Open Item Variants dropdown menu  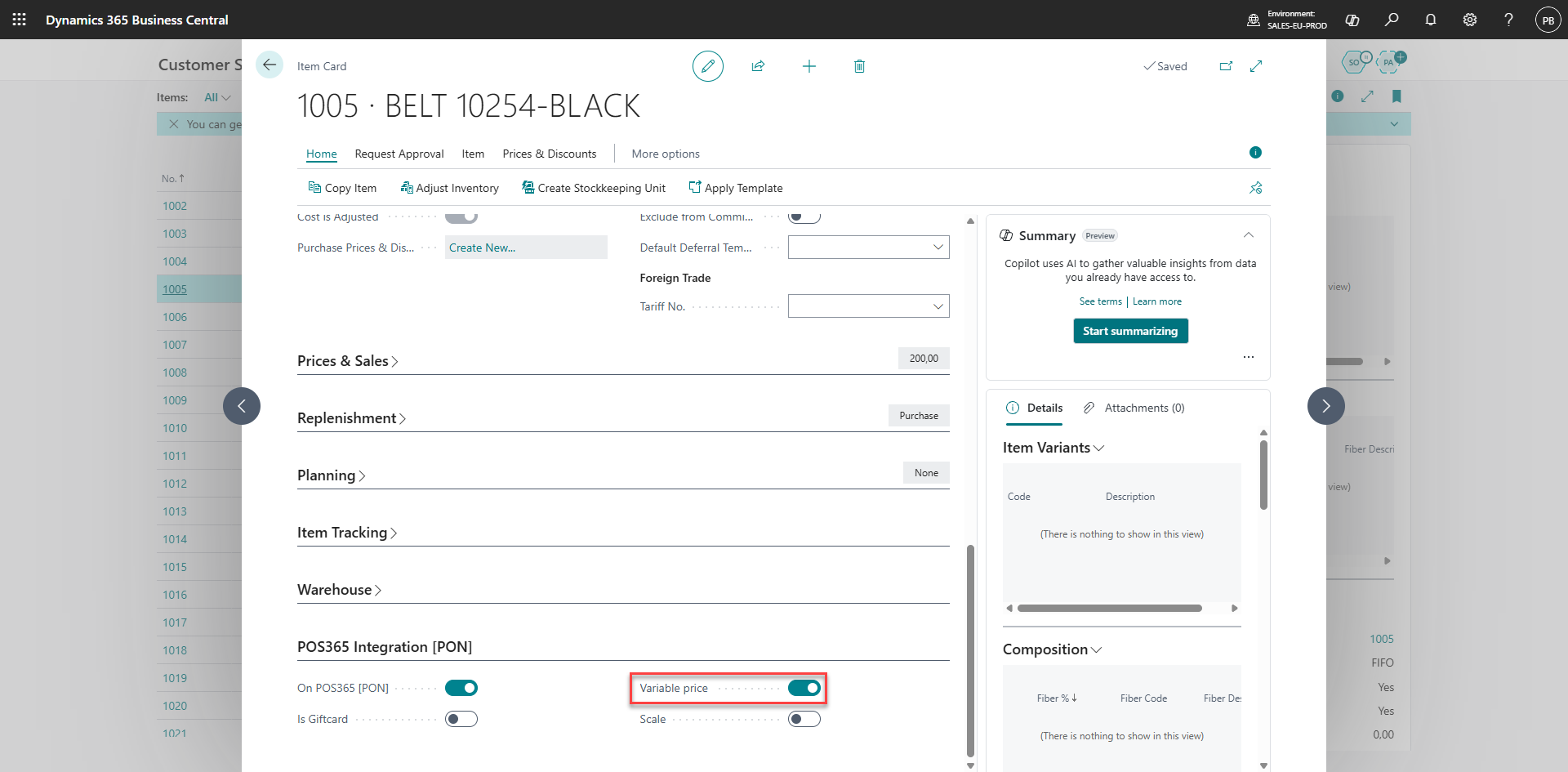[x=1053, y=448]
